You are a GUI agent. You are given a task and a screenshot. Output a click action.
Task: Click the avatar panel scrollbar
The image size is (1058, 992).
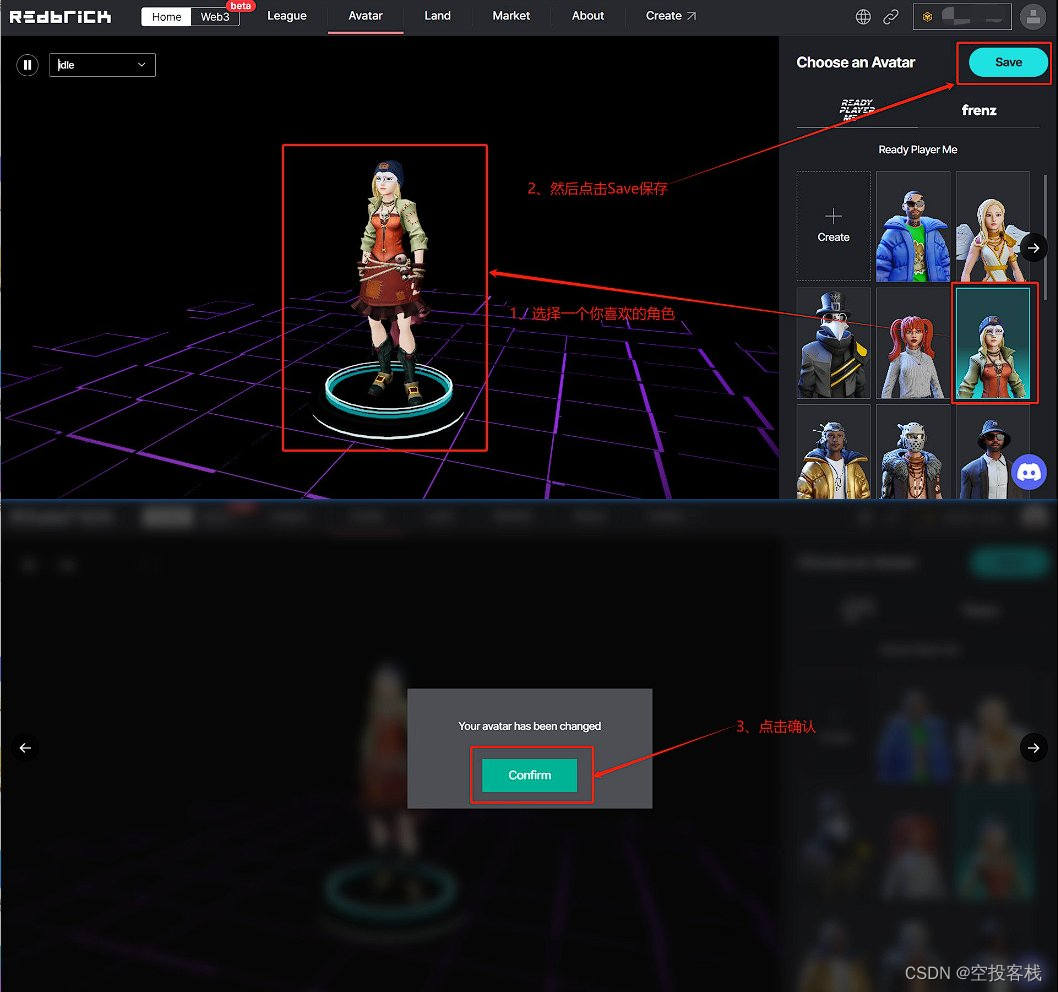pyautogui.click(x=1045, y=236)
